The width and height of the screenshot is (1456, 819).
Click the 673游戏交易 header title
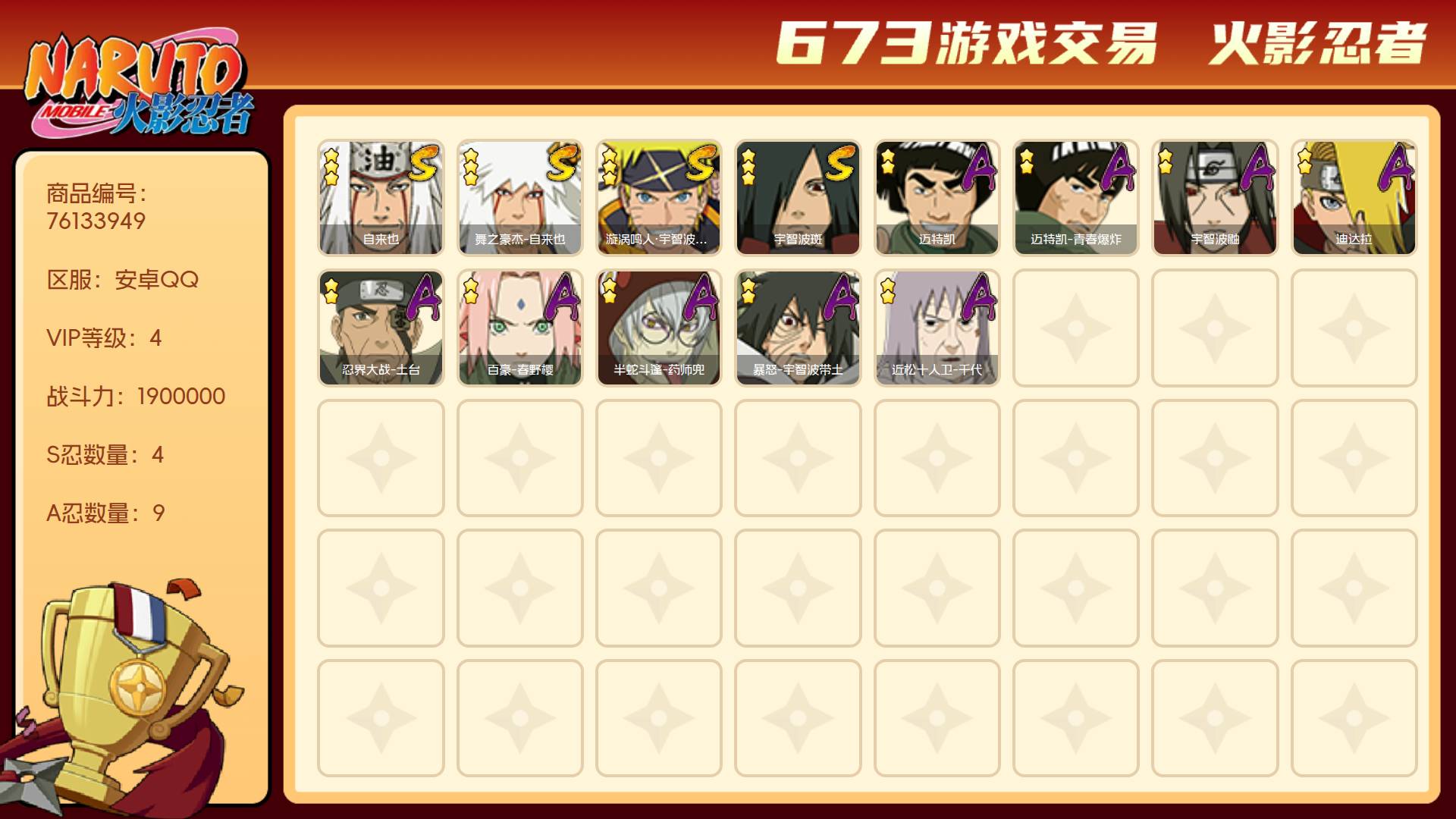[967, 42]
